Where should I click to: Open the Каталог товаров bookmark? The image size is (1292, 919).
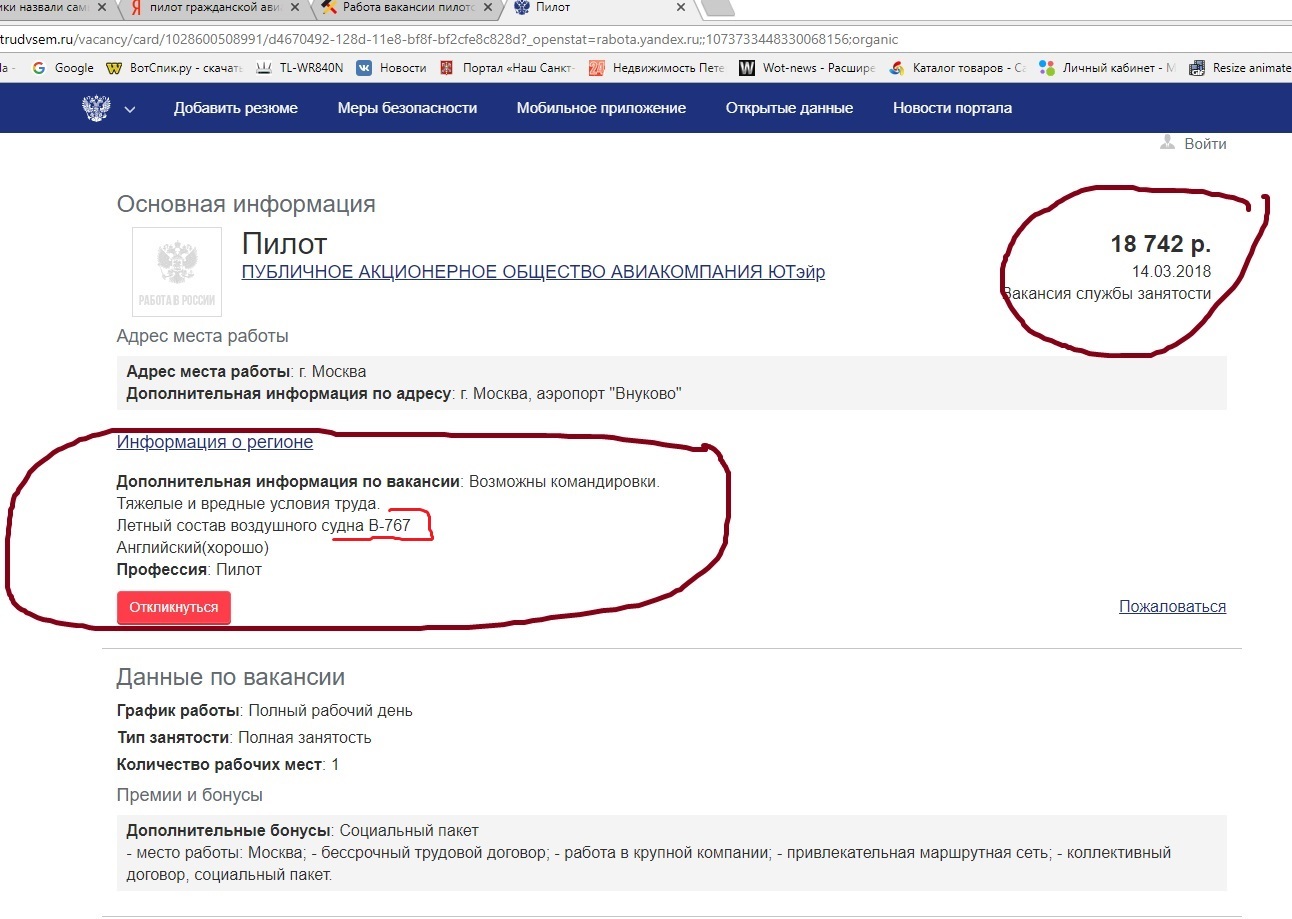click(x=958, y=68)
